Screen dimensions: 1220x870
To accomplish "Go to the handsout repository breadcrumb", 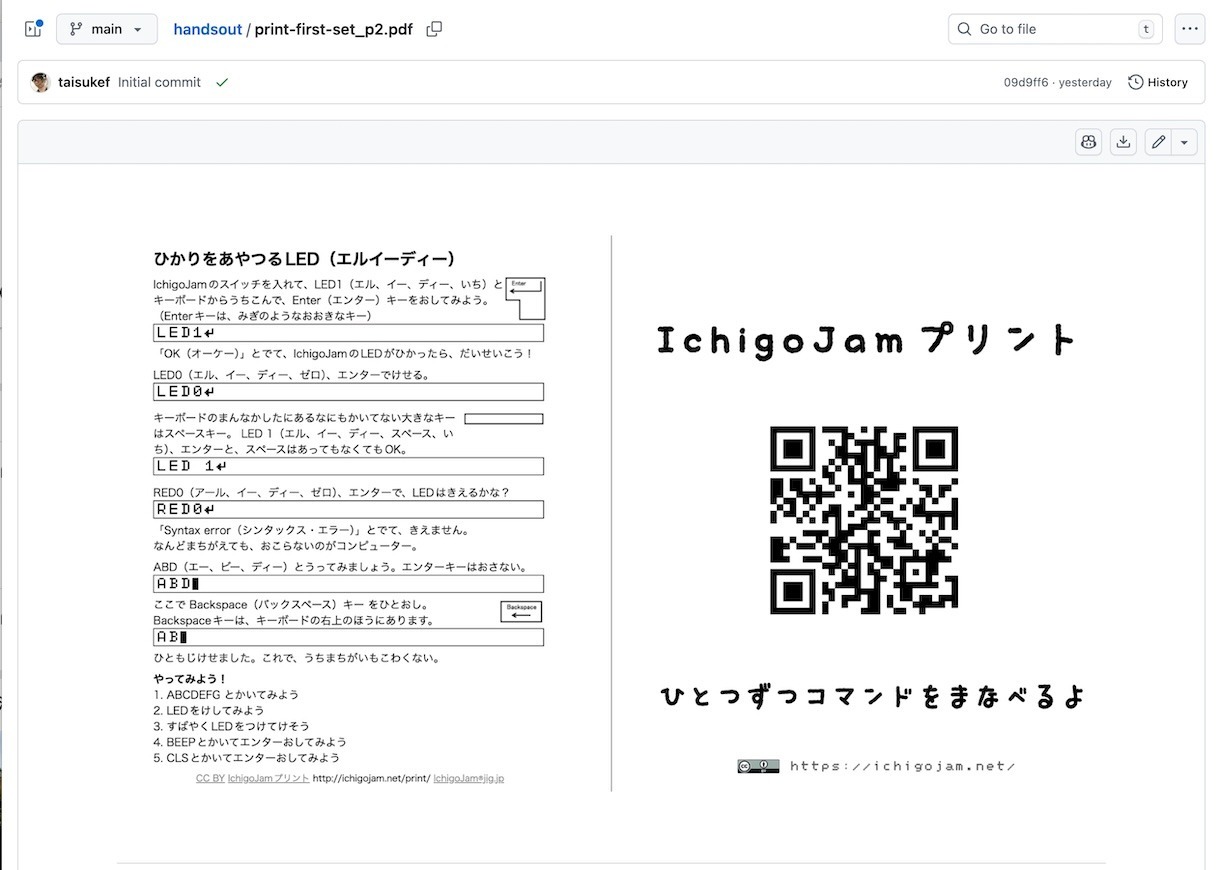I will pos(207,29).
